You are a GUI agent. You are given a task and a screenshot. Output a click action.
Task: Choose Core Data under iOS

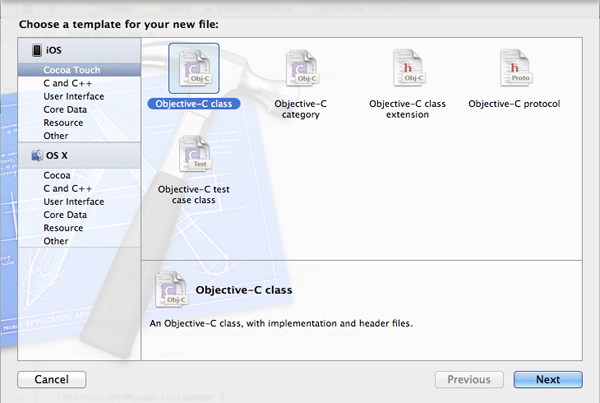point(79,109)
